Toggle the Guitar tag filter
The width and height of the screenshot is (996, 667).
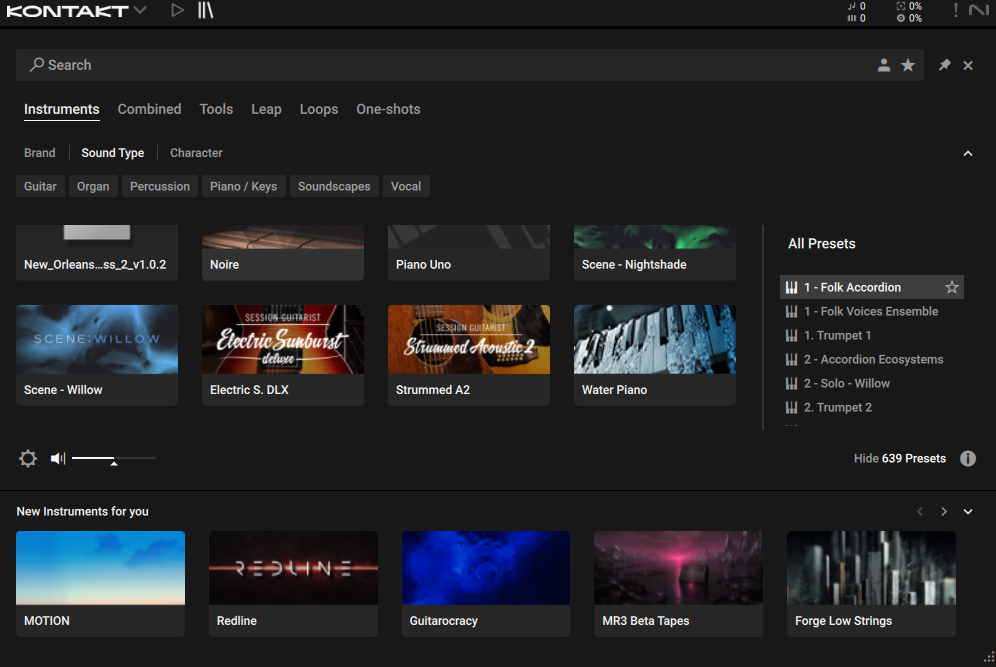(x=40, y=186)
